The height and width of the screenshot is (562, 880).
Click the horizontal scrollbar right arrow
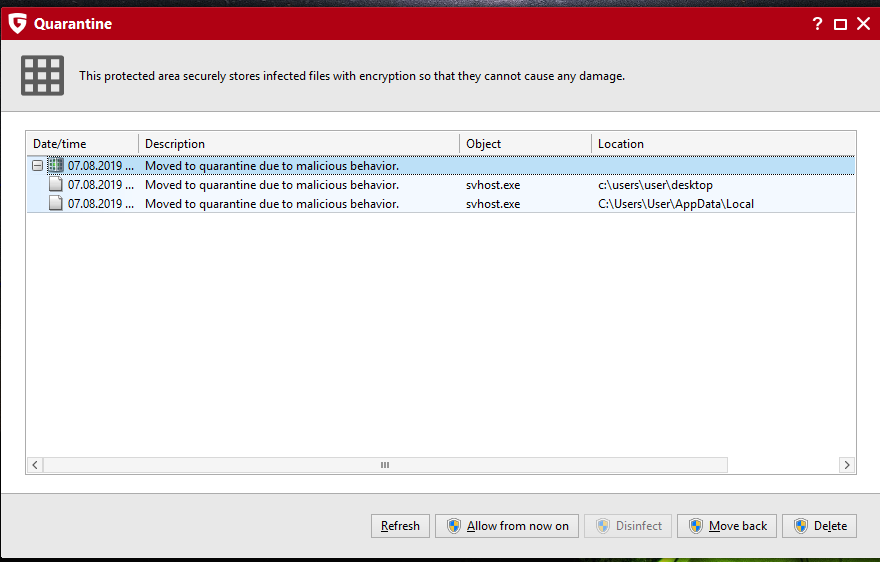coord(847,465)
